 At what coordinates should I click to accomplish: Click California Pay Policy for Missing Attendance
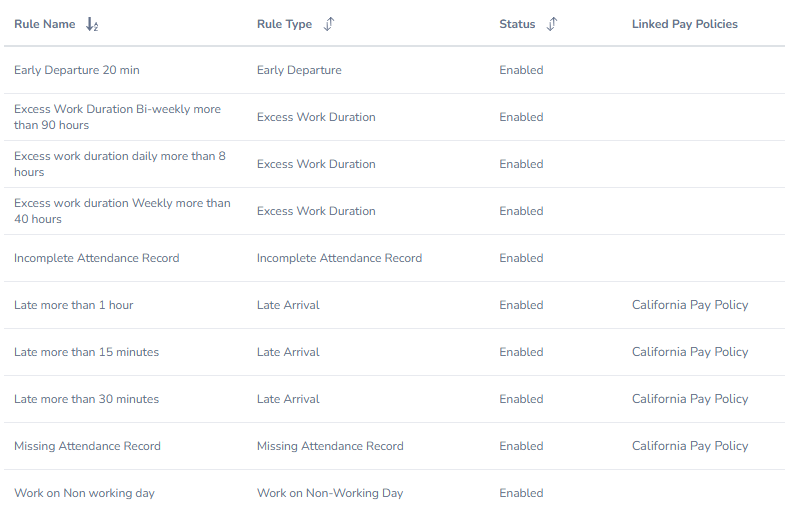(x=690, y=446)
